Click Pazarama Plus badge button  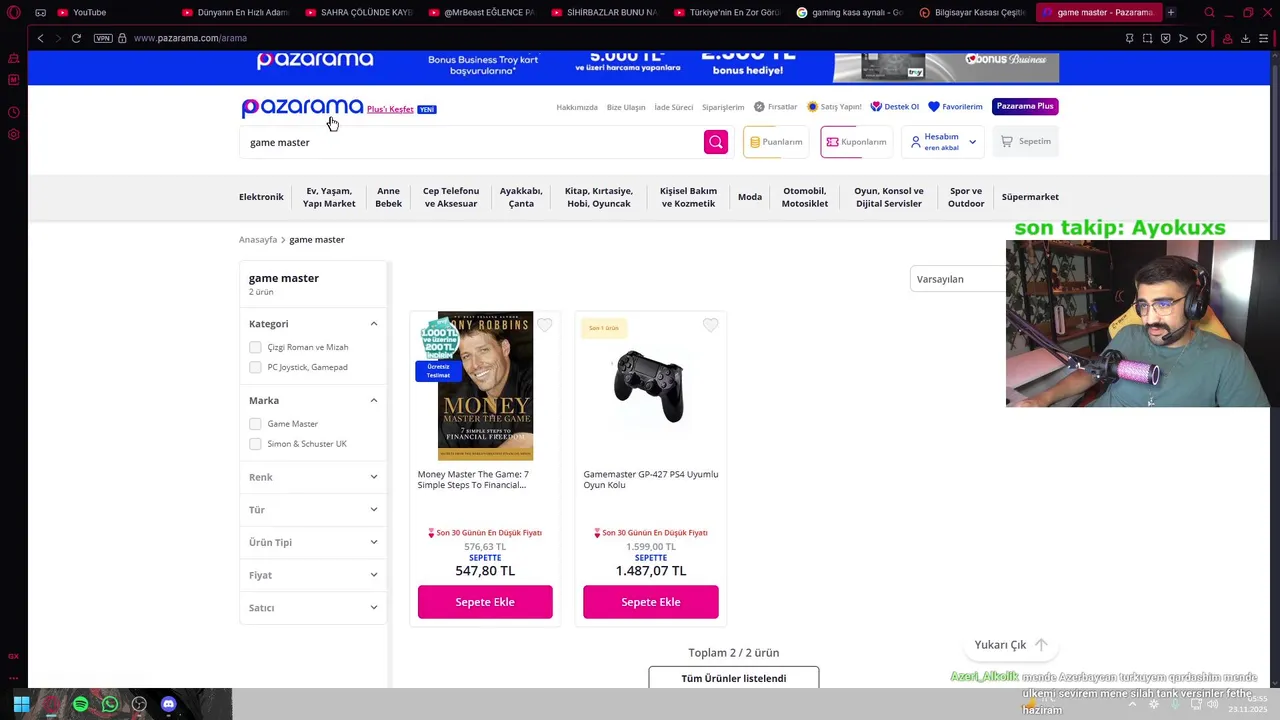1025,106
